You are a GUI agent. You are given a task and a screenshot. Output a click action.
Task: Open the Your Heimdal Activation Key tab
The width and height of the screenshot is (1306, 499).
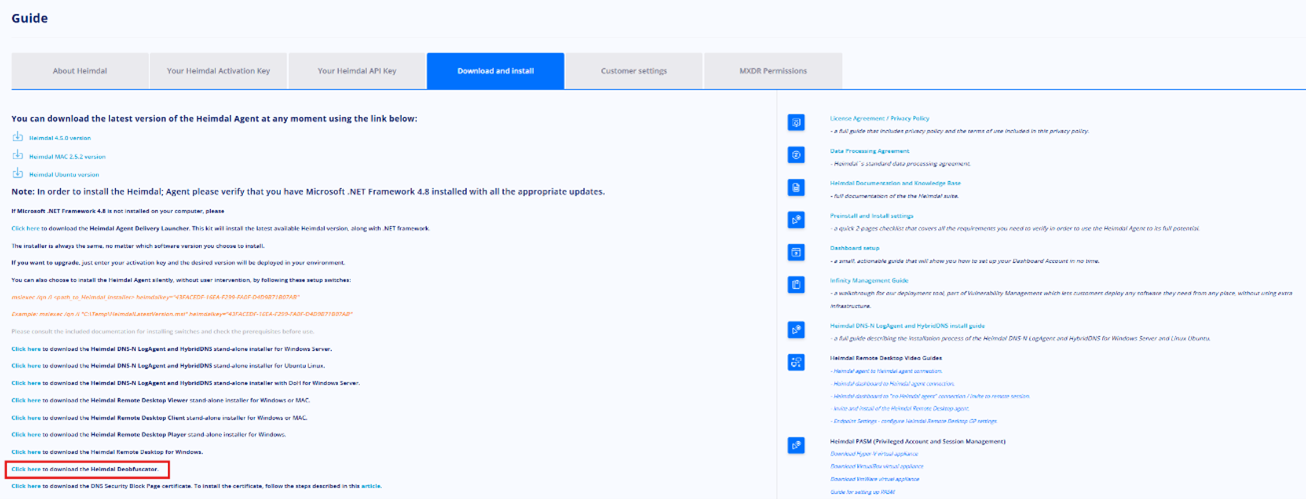218,71
